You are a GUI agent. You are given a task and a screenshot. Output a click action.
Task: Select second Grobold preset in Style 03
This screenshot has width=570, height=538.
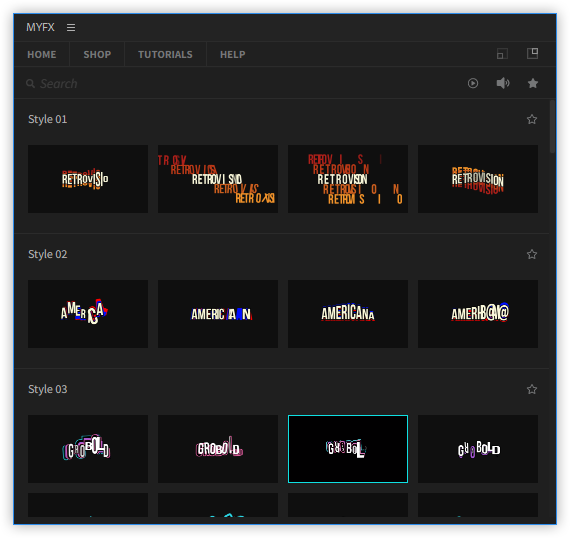coord(218,449)
